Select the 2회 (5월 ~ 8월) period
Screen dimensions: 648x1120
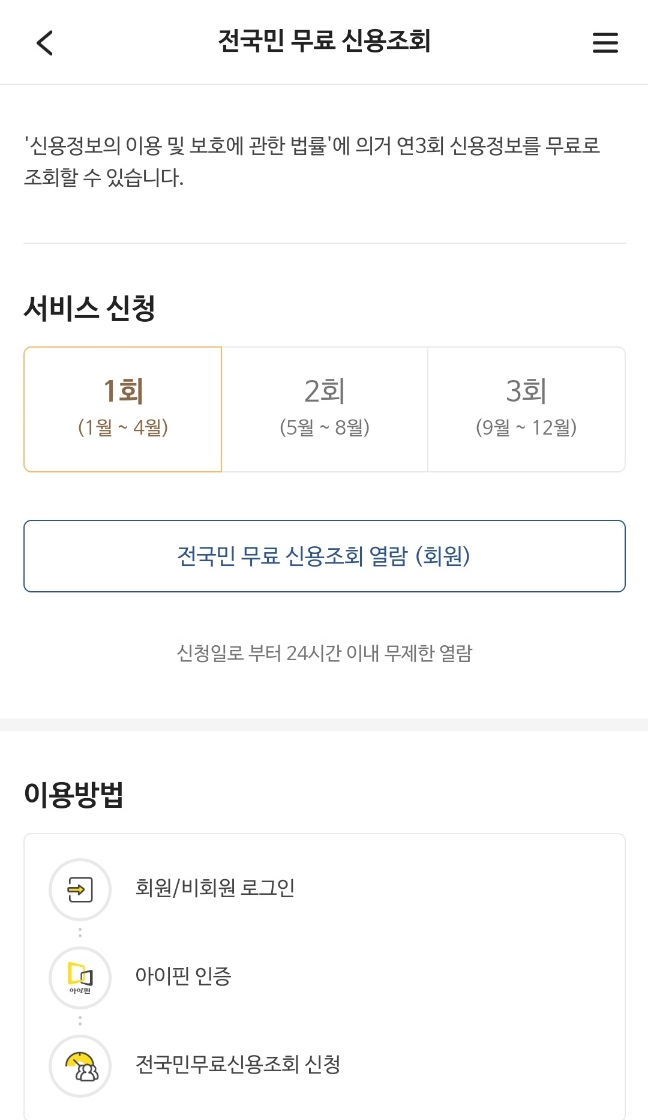tap(324, 408)
